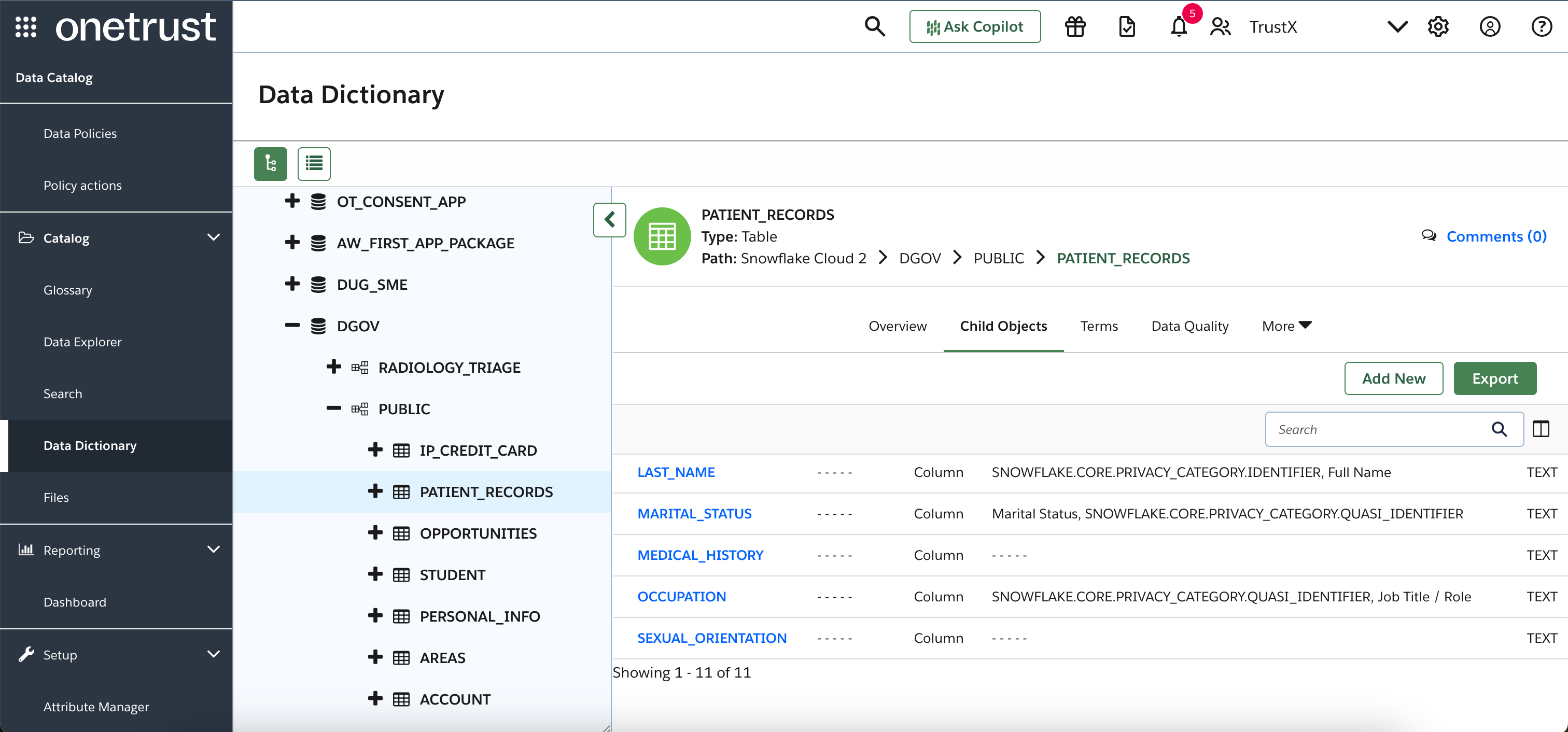The width and height of the screenshot is (1568, 732).
Task: Select the tree view icon
Action: (270, 163)
